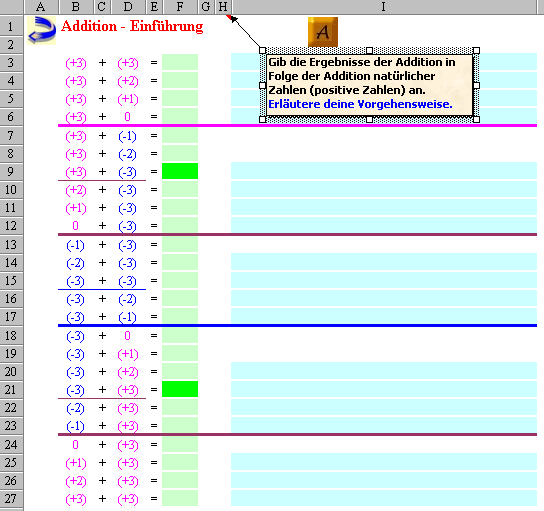Select column I header

click(384, 7)
